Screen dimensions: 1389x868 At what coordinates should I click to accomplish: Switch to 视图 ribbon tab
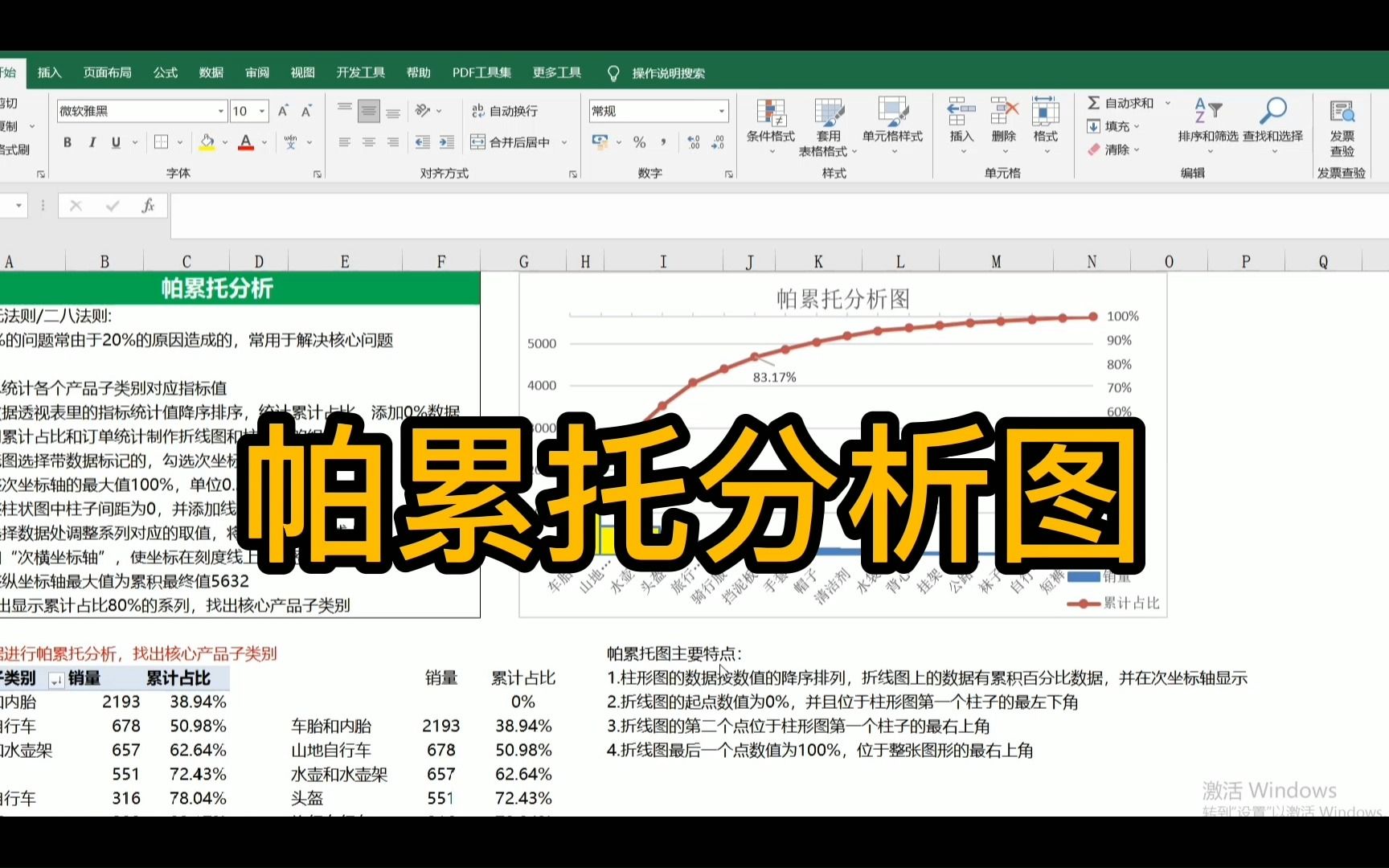coord(303,72)
